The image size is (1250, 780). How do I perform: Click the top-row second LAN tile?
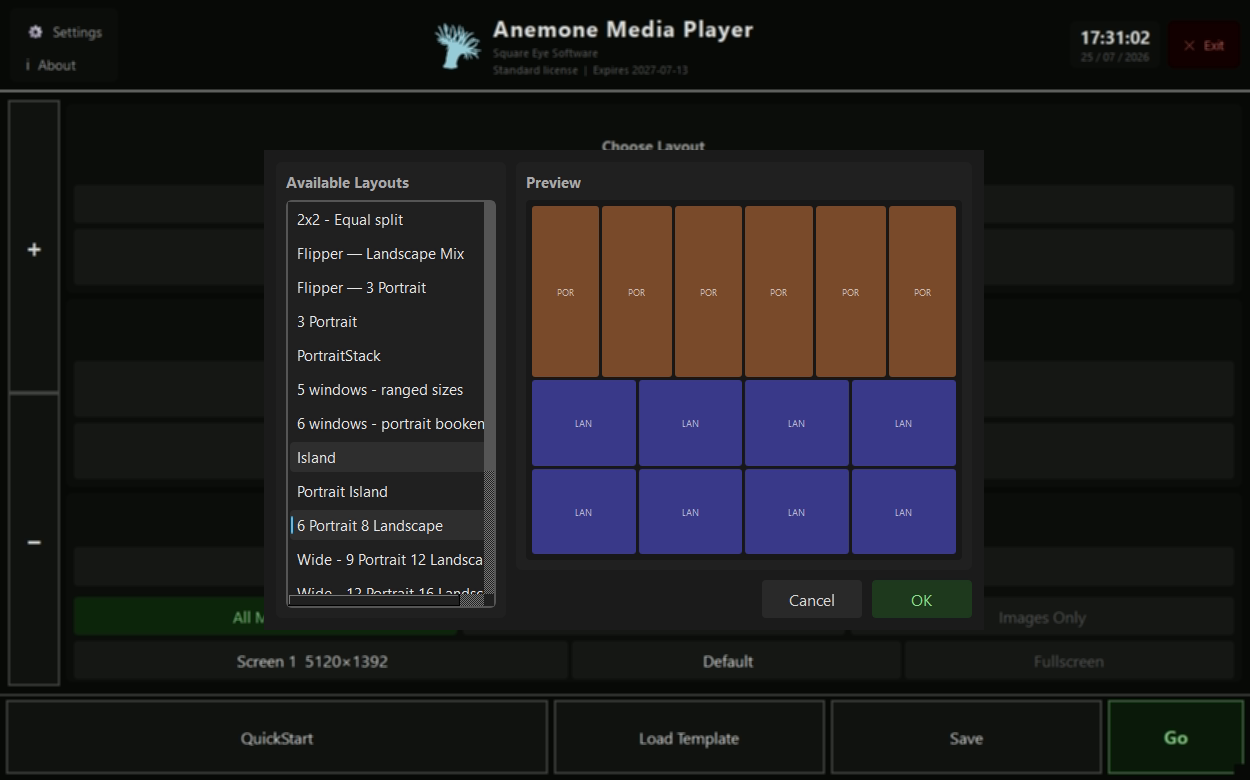pyautogui.click(x=690, y=423)
